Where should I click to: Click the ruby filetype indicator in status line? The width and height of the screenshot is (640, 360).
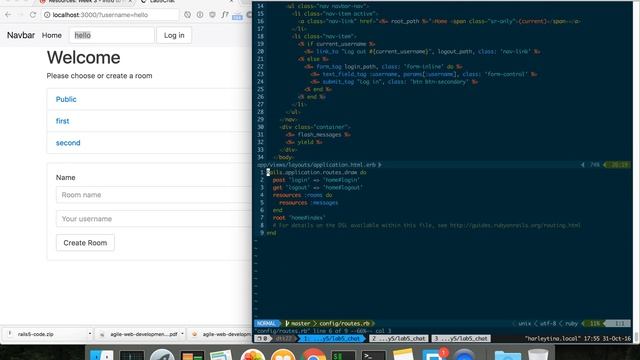point(571,323)
